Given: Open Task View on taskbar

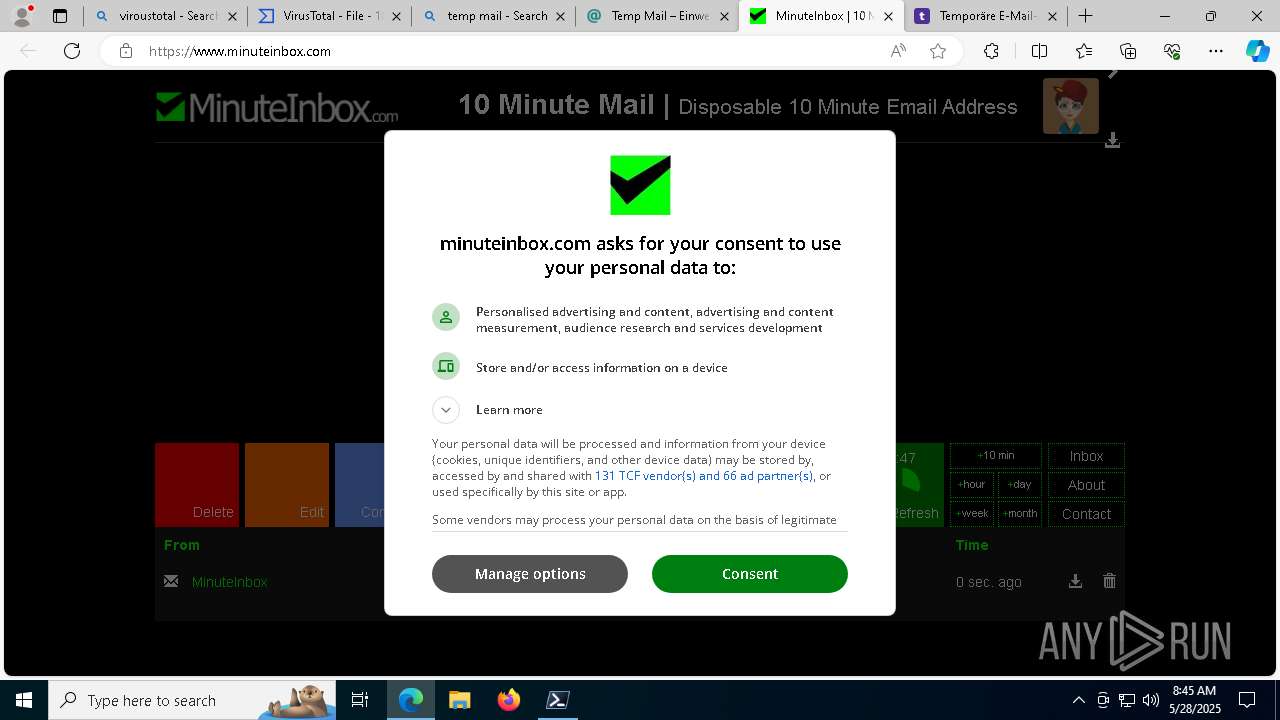Looking at the screenshot, I should 360,700.
